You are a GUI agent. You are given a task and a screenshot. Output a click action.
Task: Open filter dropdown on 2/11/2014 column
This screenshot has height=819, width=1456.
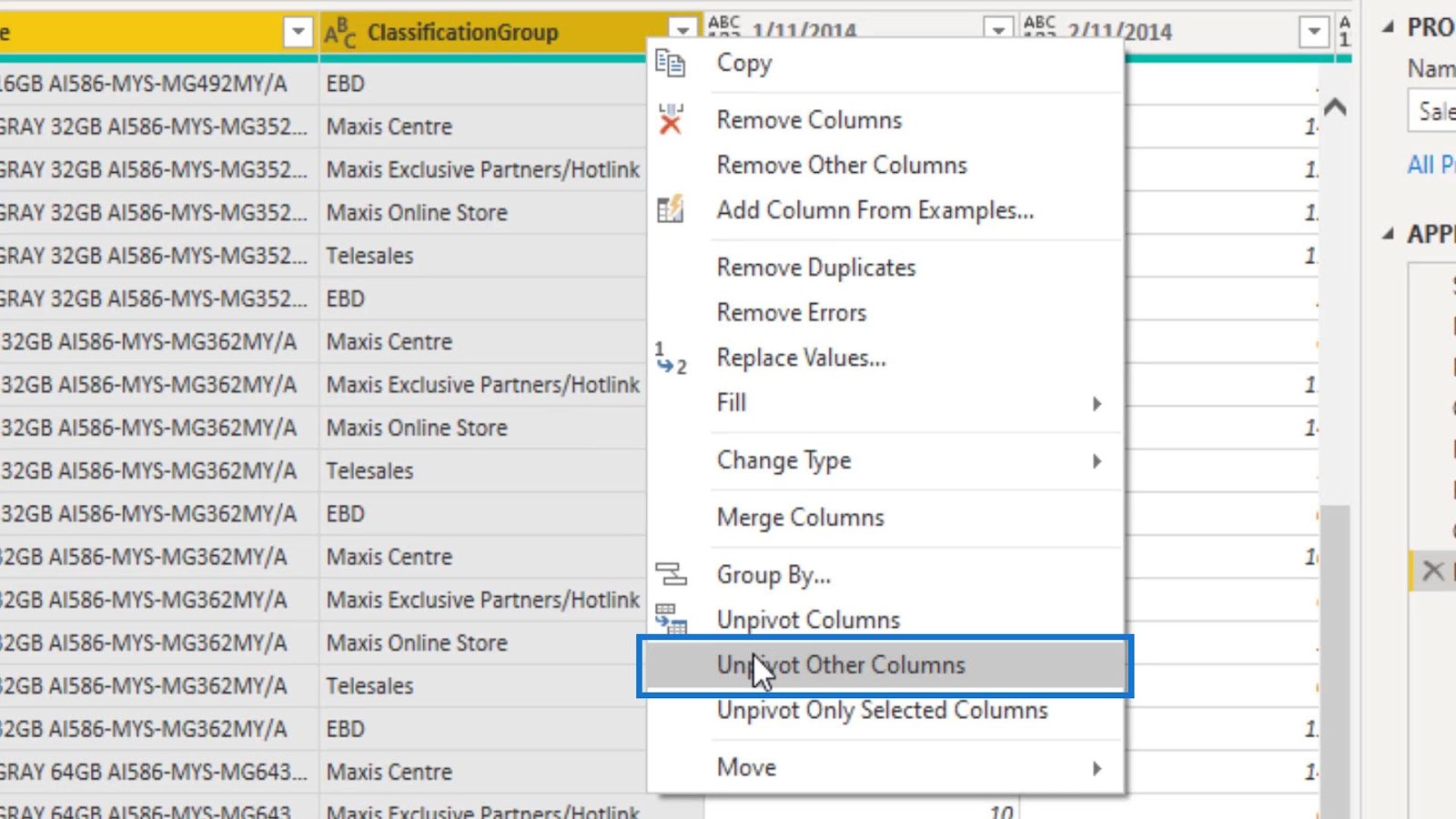coord(1314,32)
